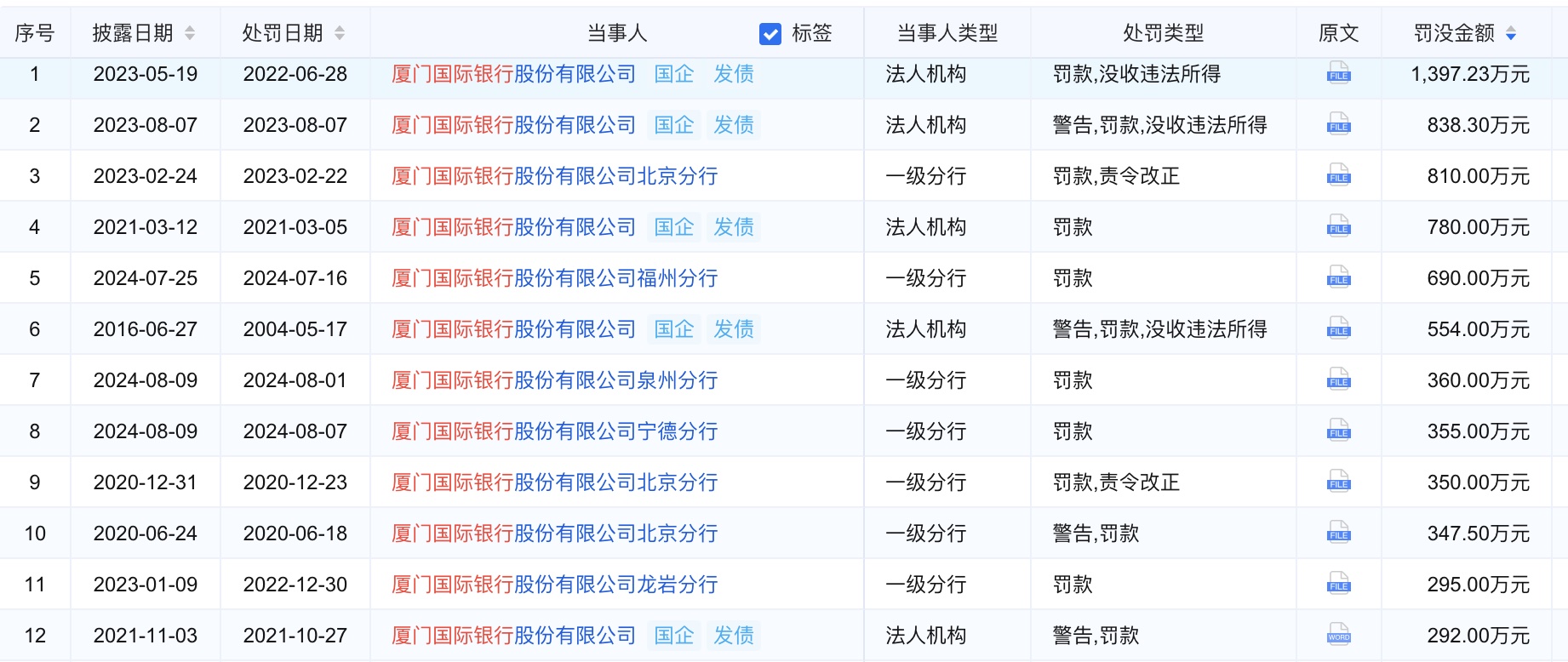Select the 780.00万元 amount cell
Image resolution: width=1568 pixels, height=662 pixels.
coord(1479,227)
